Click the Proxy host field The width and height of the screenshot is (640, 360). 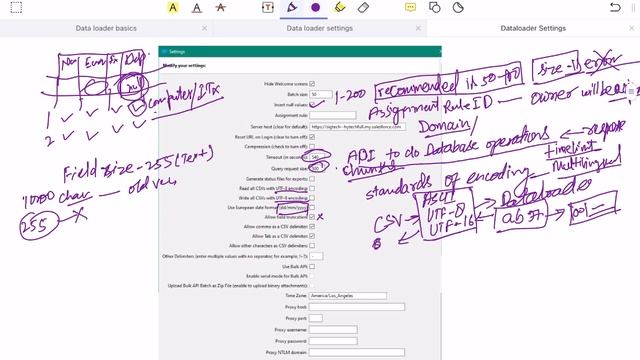(357, 307)
